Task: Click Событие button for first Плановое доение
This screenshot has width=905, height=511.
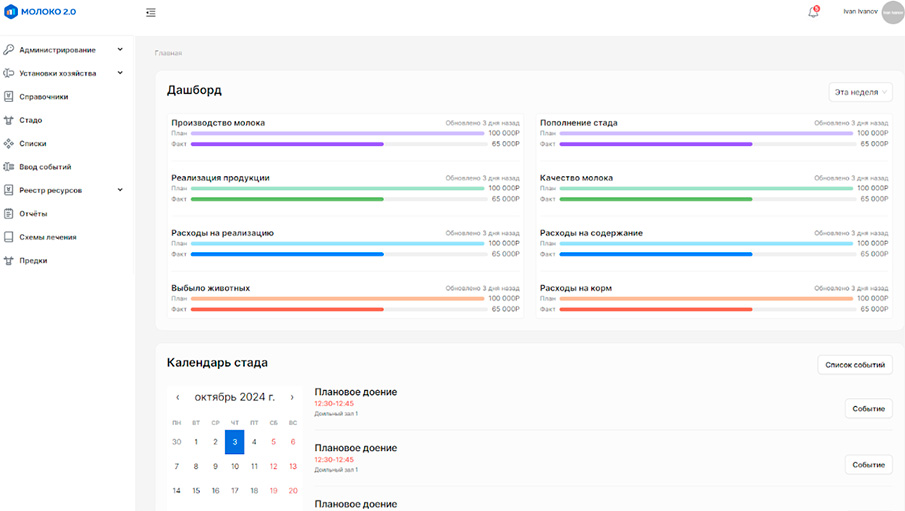Action: (x=869, y=408)
